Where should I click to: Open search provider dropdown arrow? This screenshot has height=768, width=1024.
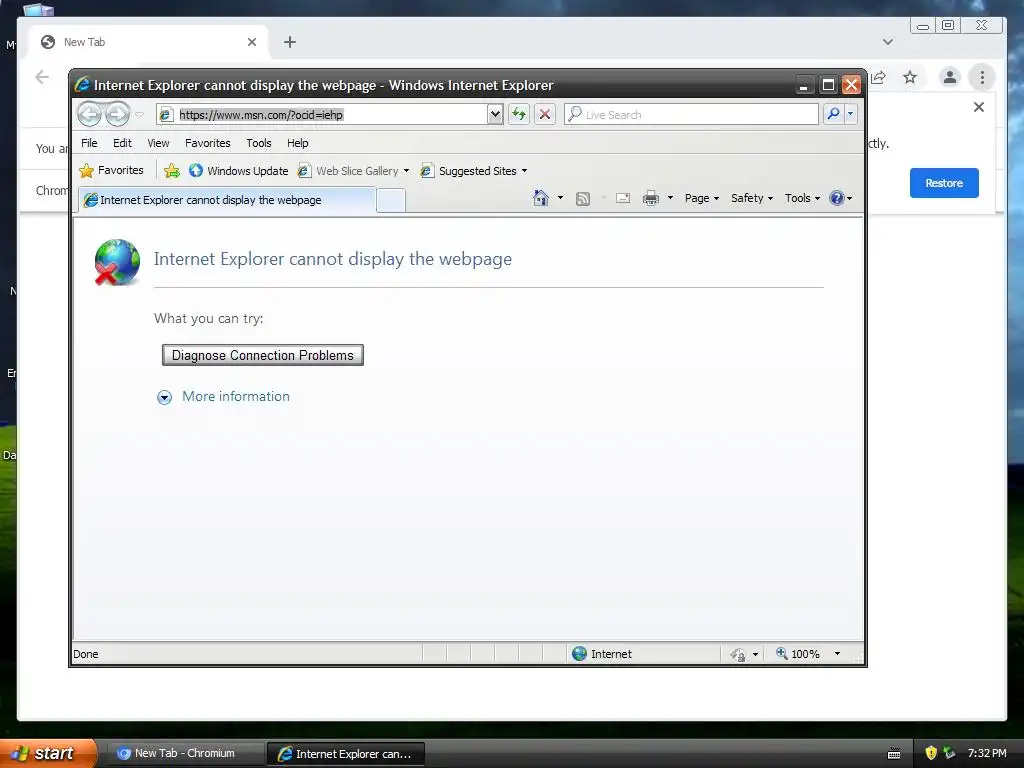[850, 114]
